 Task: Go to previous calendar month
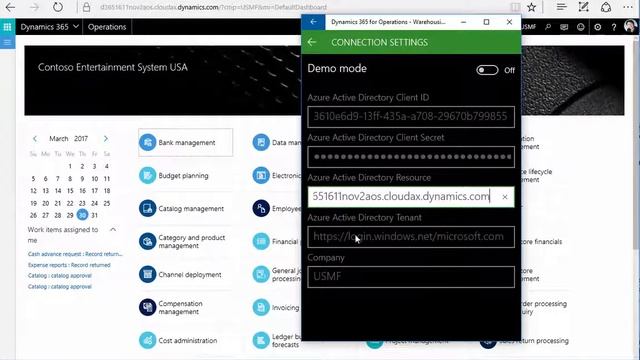[x=35, y=139]
